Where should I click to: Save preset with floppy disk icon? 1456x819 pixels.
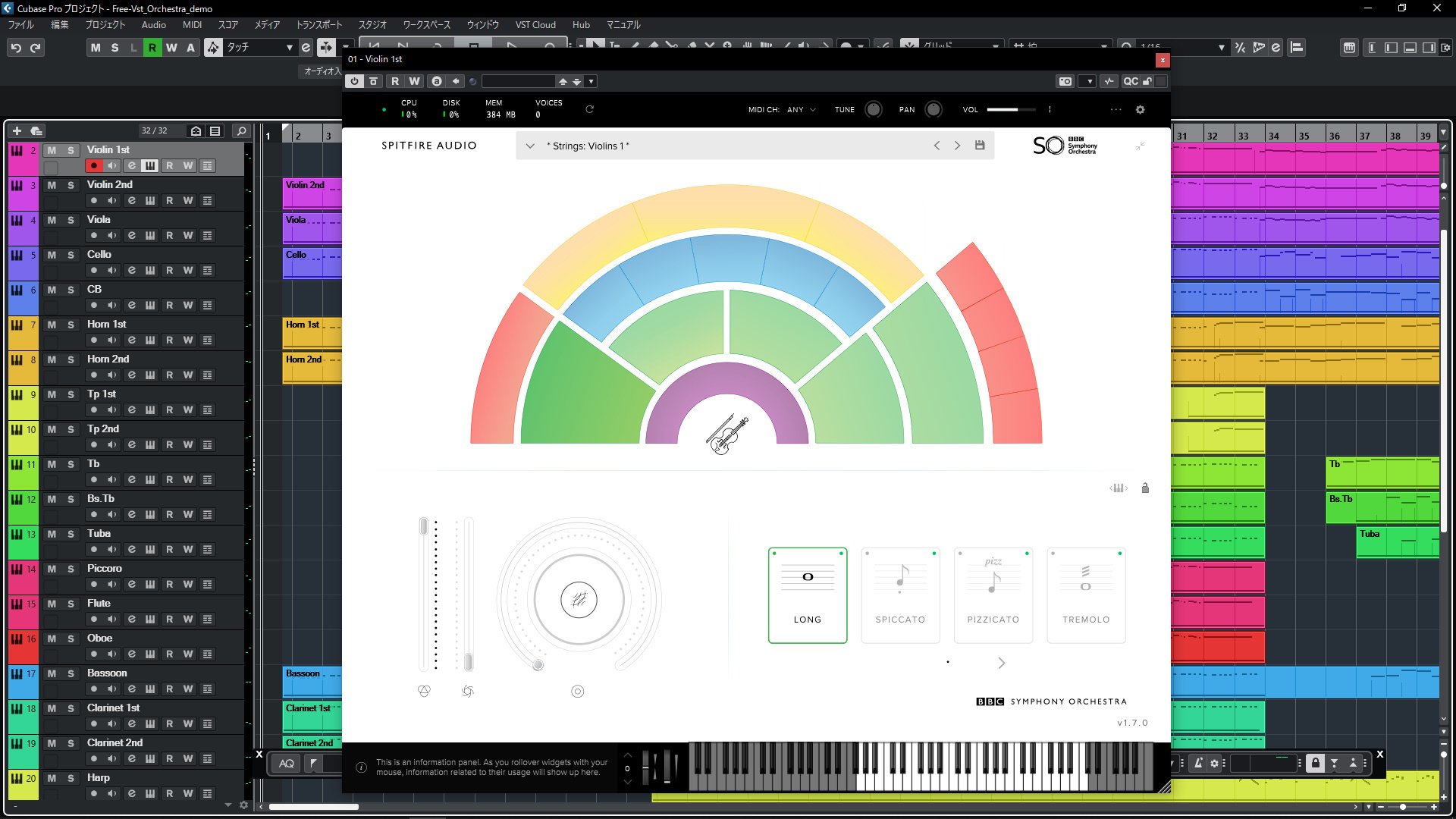pyautogui.click(x=980, y=146)
